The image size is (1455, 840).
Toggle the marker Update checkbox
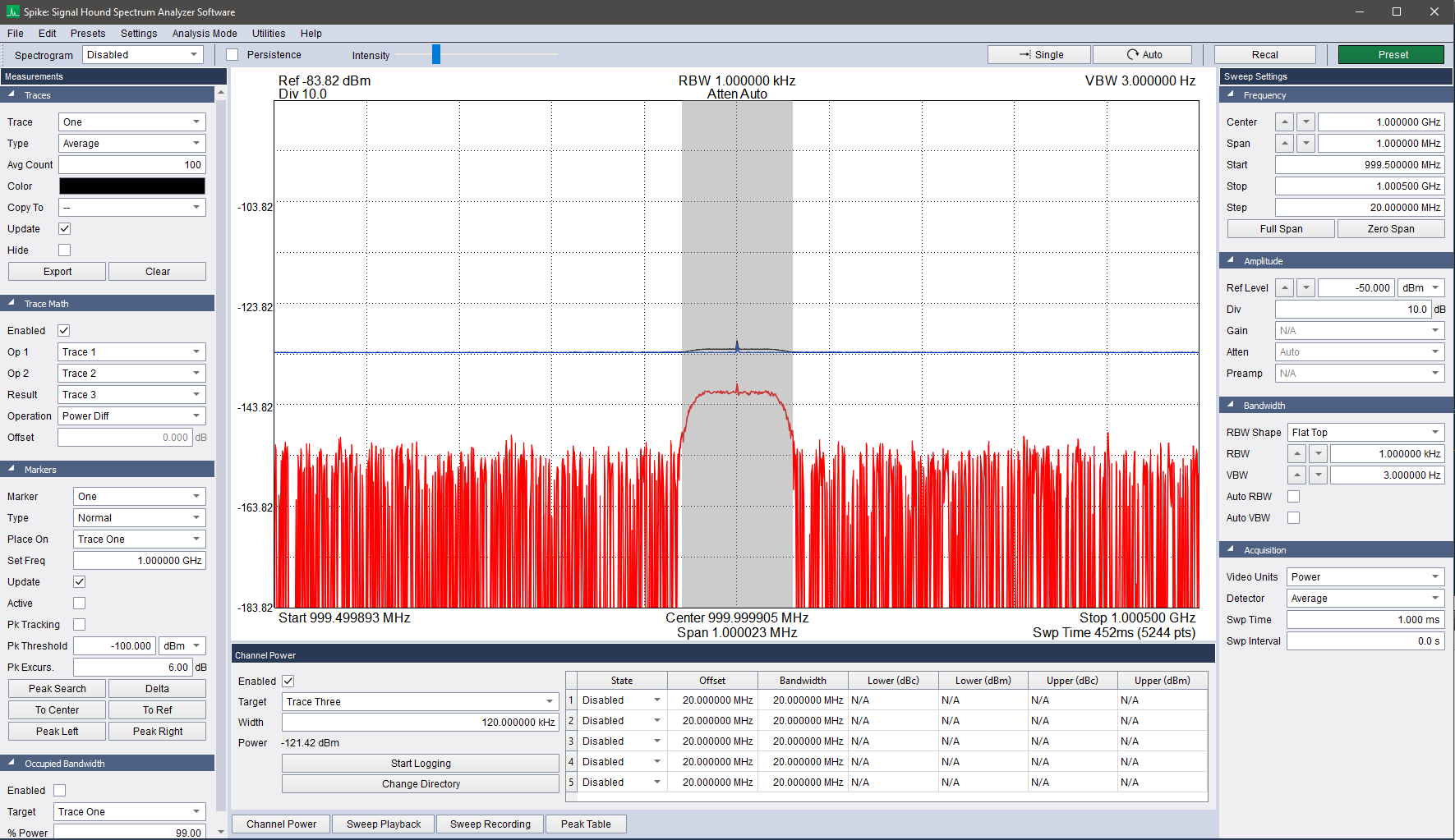(x=80, y=582)
